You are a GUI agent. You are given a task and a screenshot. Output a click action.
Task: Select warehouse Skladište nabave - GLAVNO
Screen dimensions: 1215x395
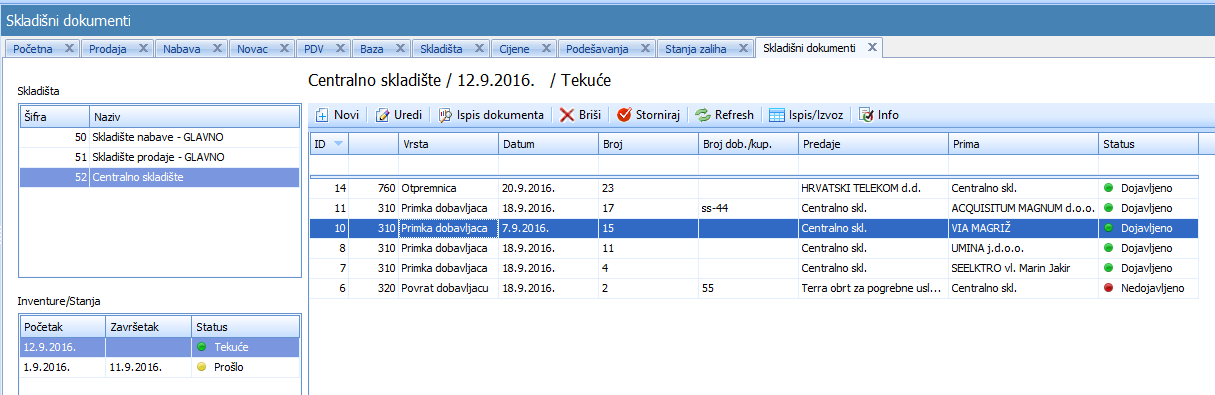pyautogui.click(x=160, y=137)
